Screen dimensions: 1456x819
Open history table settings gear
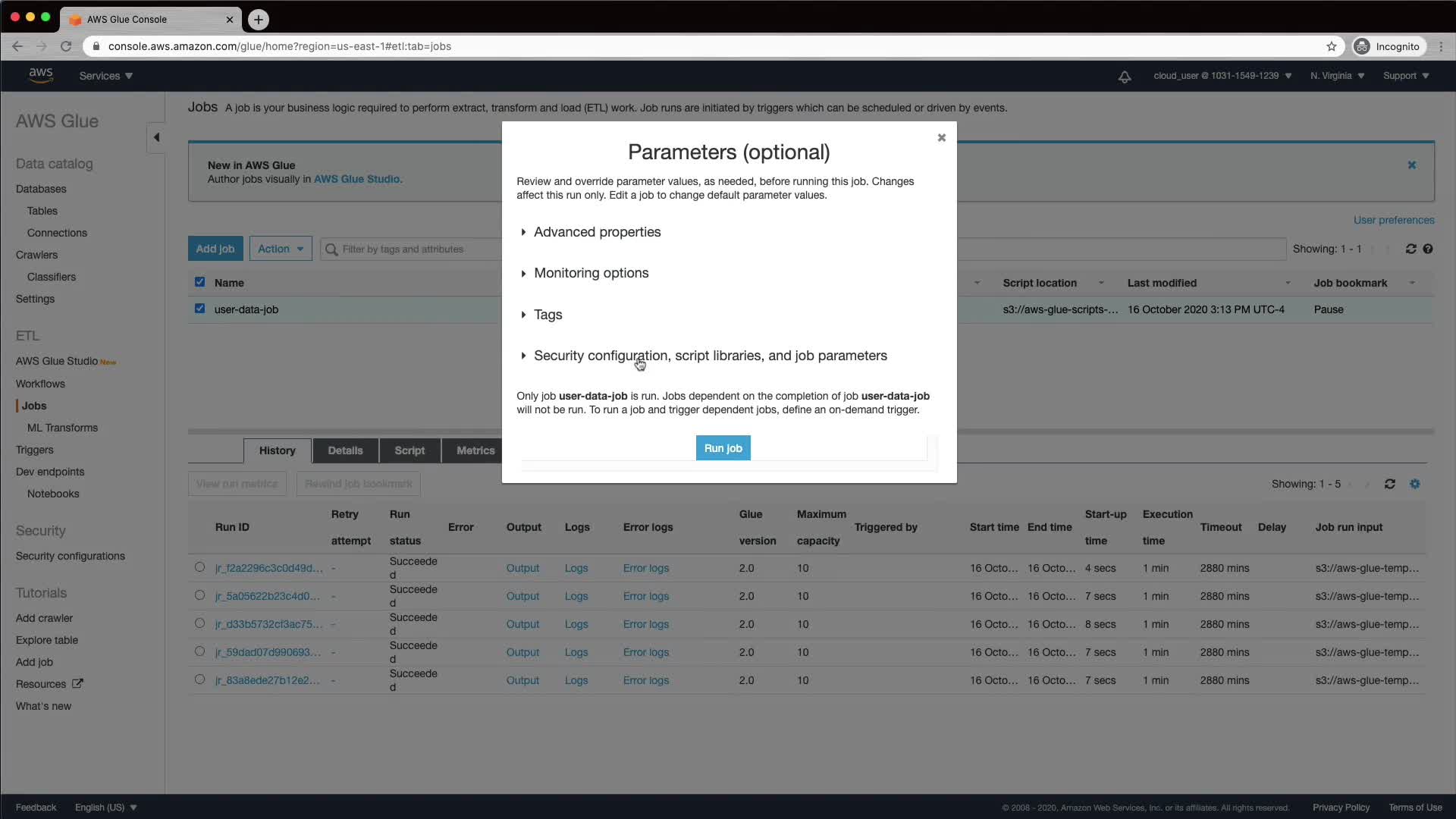1415,484
